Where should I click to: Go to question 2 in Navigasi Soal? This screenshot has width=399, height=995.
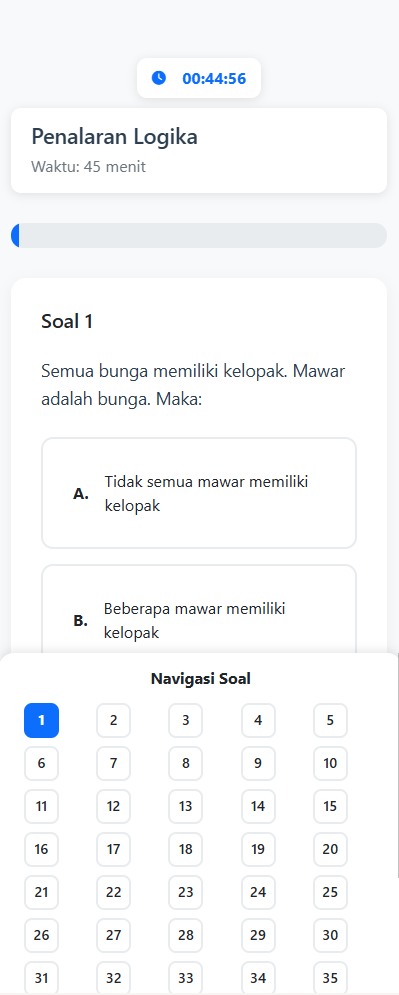pos(114,720)
